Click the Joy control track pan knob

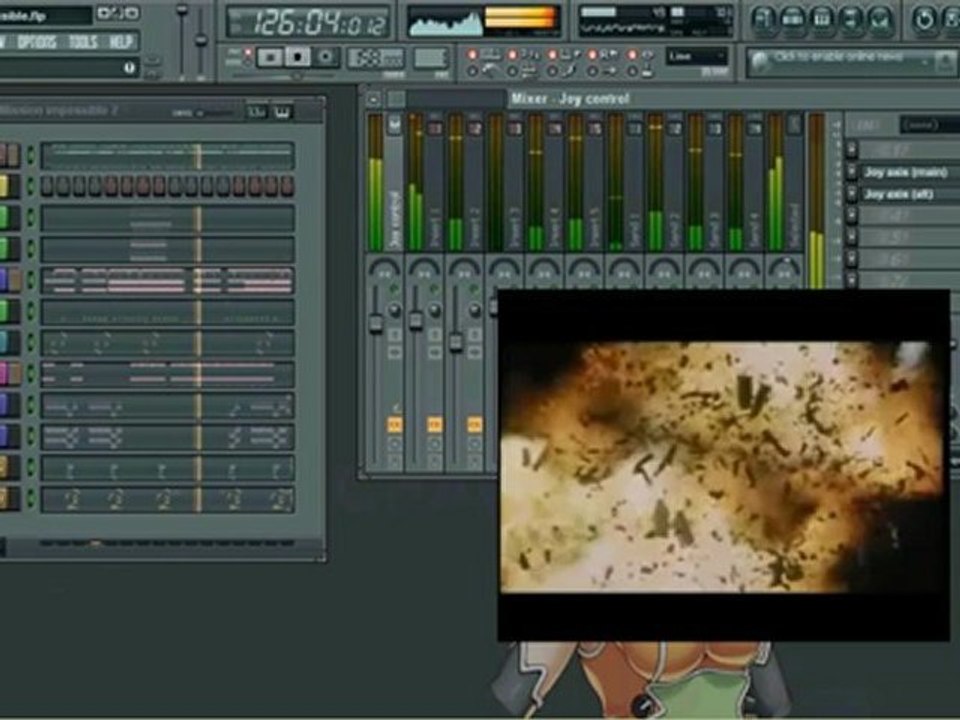tap(385, 271)
